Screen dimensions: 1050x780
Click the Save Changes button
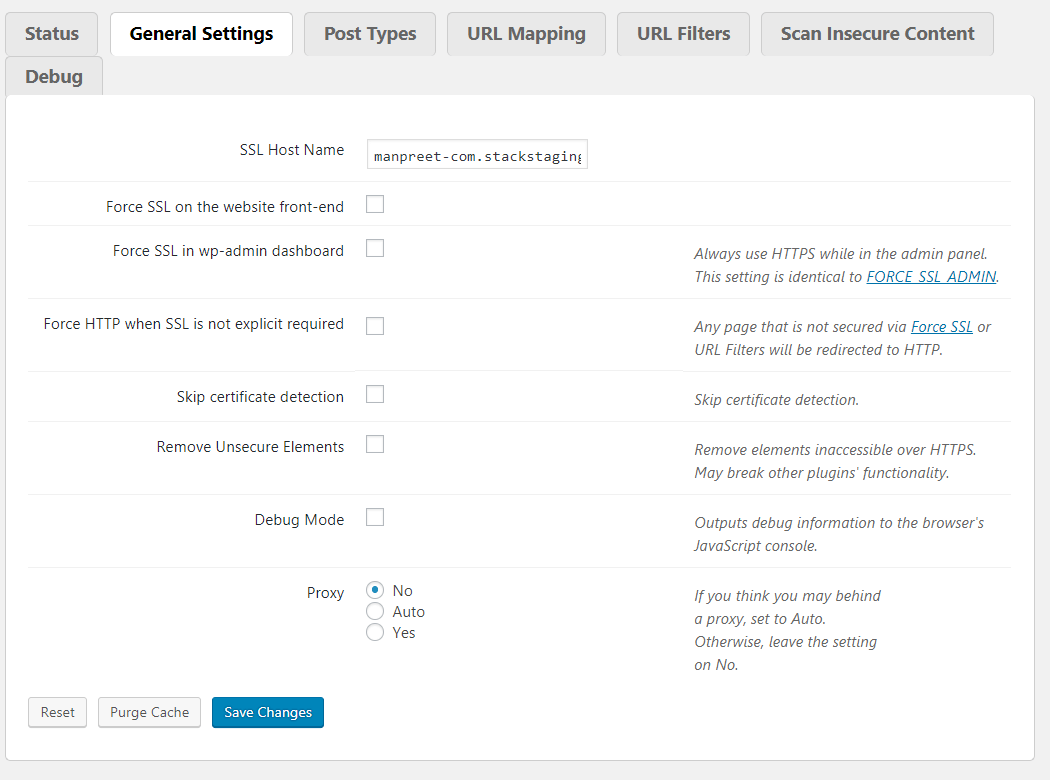tap(268, 712)
